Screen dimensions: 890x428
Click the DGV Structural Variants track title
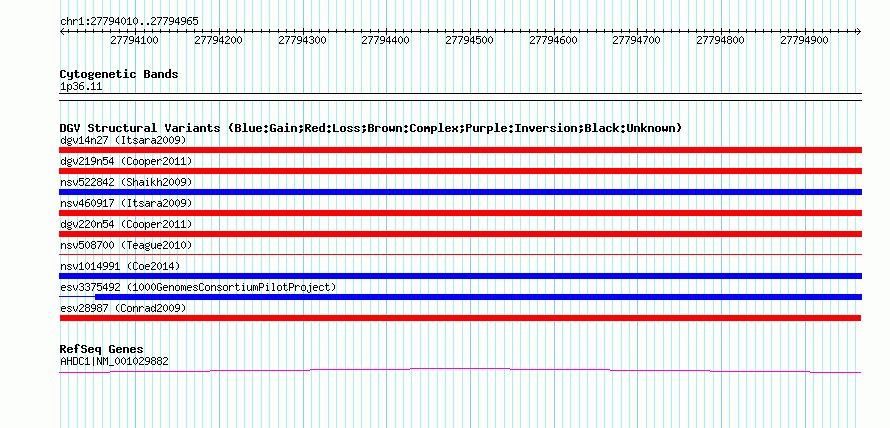pos(371,128)
